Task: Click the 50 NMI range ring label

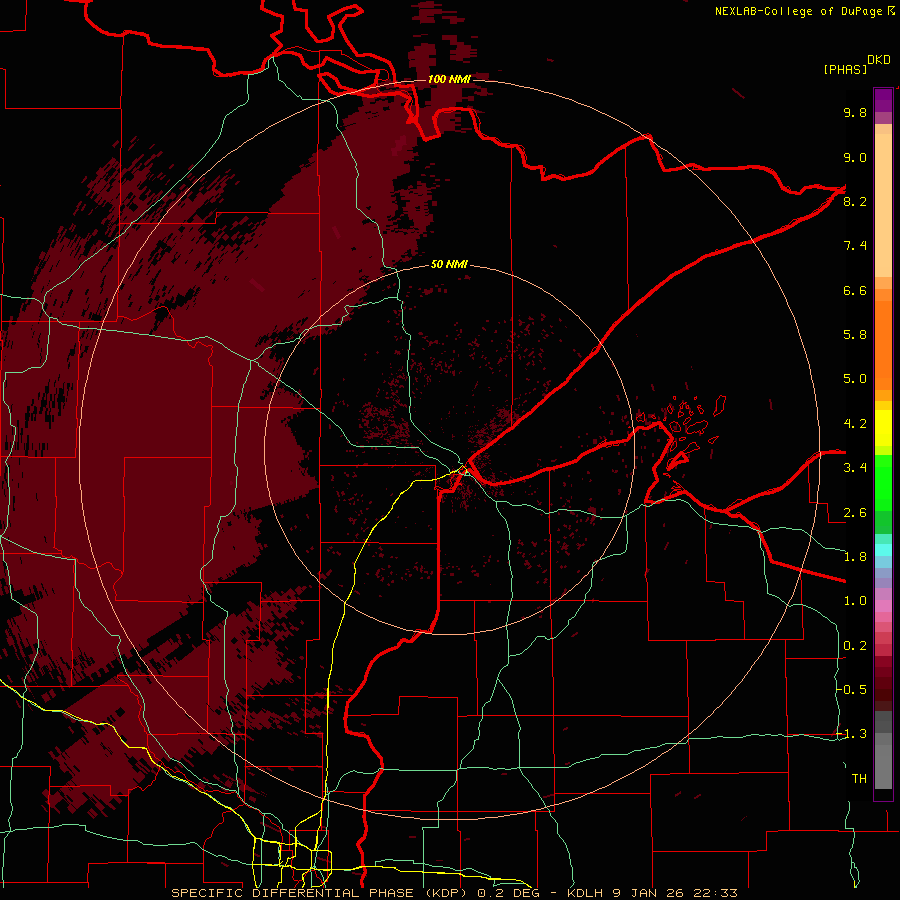Action: coord(449,264)
